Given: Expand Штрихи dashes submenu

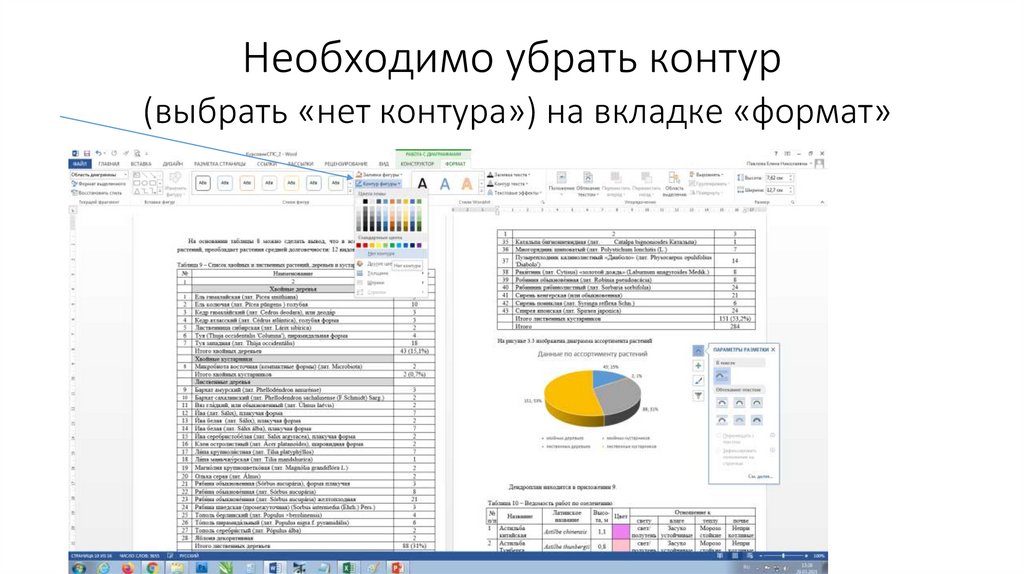Looking at the screenshot, I should tap(390, 283).
